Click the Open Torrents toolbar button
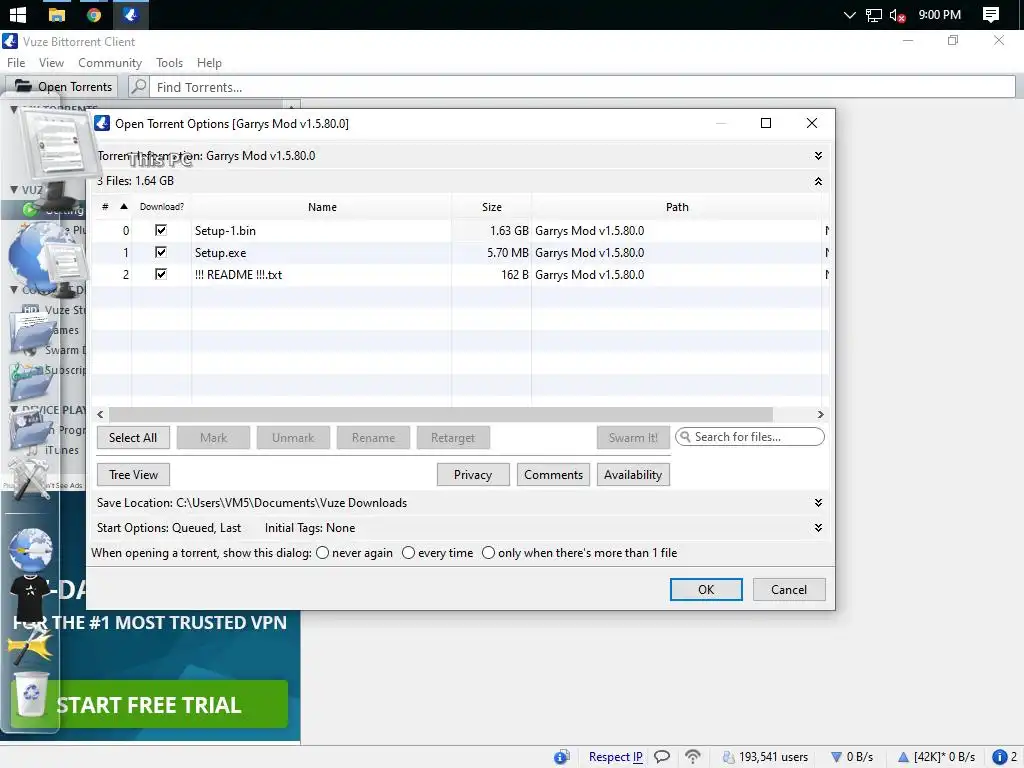 [63, 87]
